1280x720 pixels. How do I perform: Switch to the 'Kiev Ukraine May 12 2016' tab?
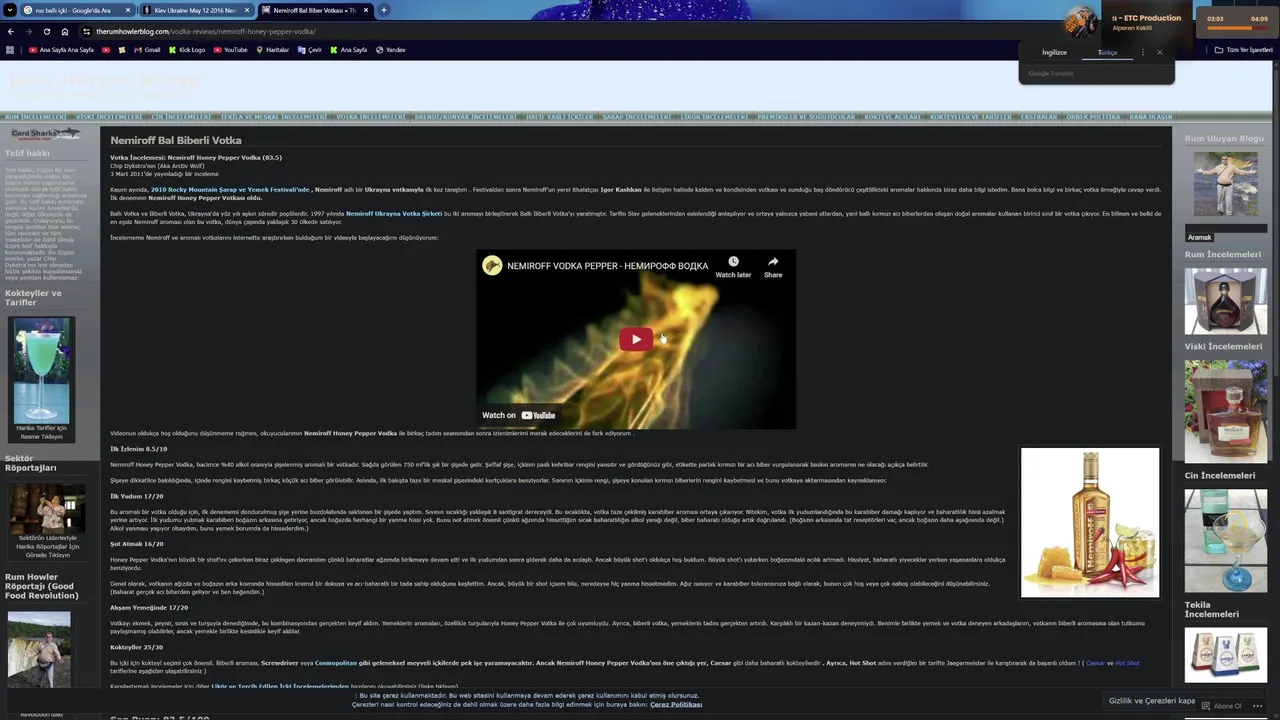[195, 10]
